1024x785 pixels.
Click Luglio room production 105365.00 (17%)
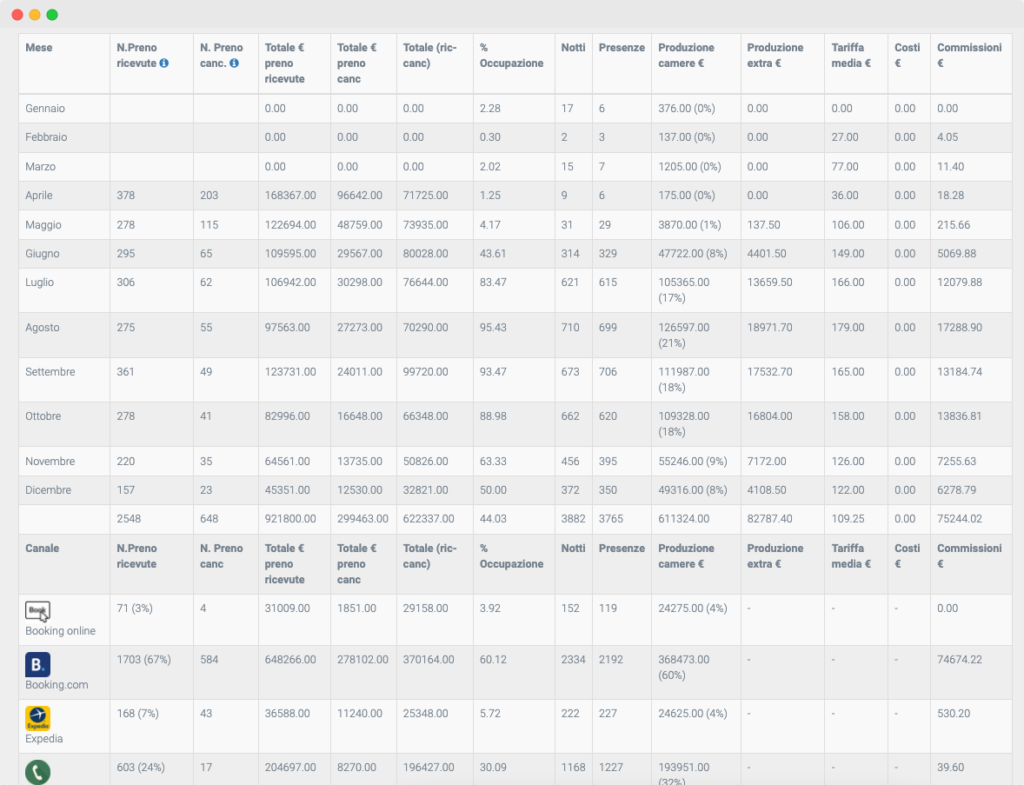[x=684, y=290]
